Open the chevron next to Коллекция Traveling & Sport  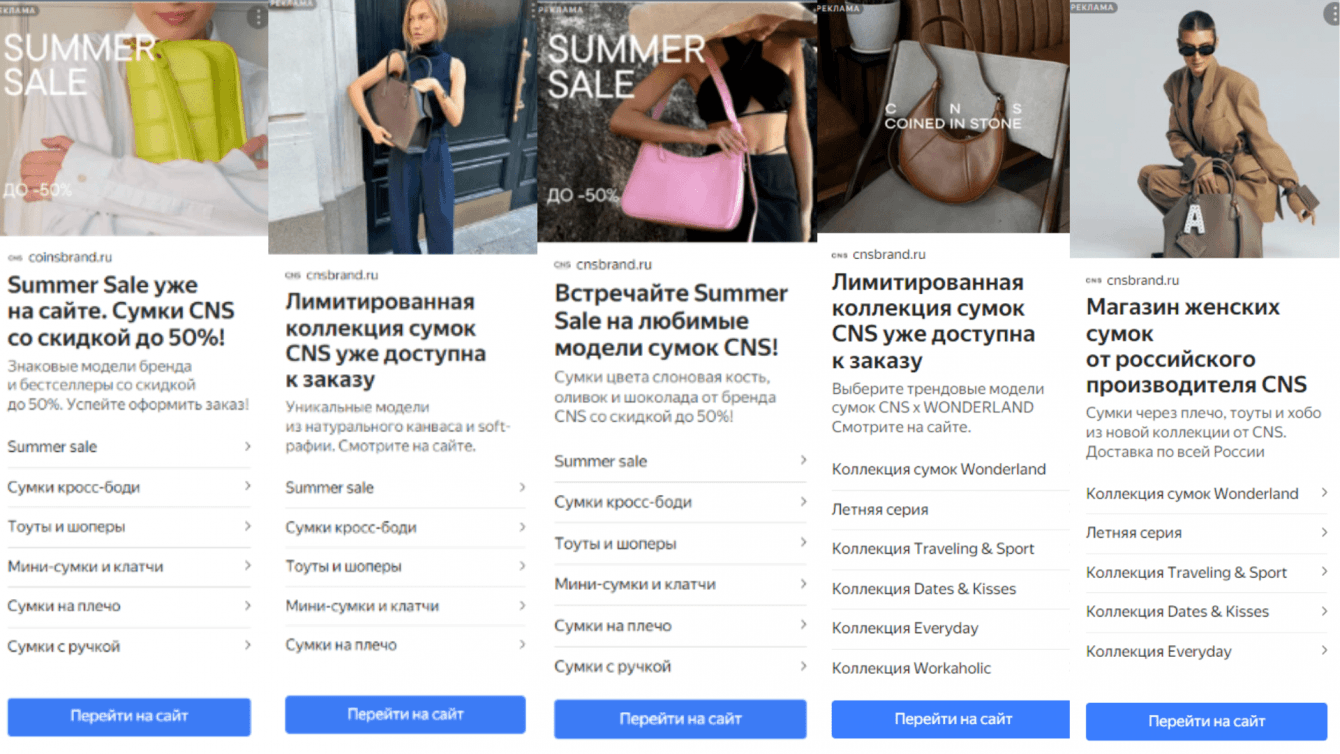[1324, 572]
